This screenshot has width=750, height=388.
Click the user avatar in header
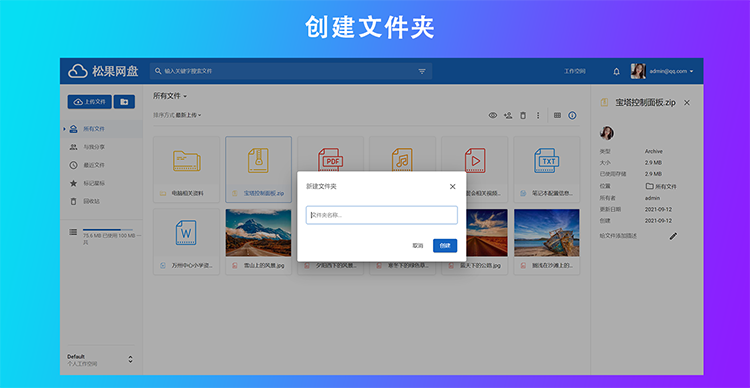(x=638, y=71)
